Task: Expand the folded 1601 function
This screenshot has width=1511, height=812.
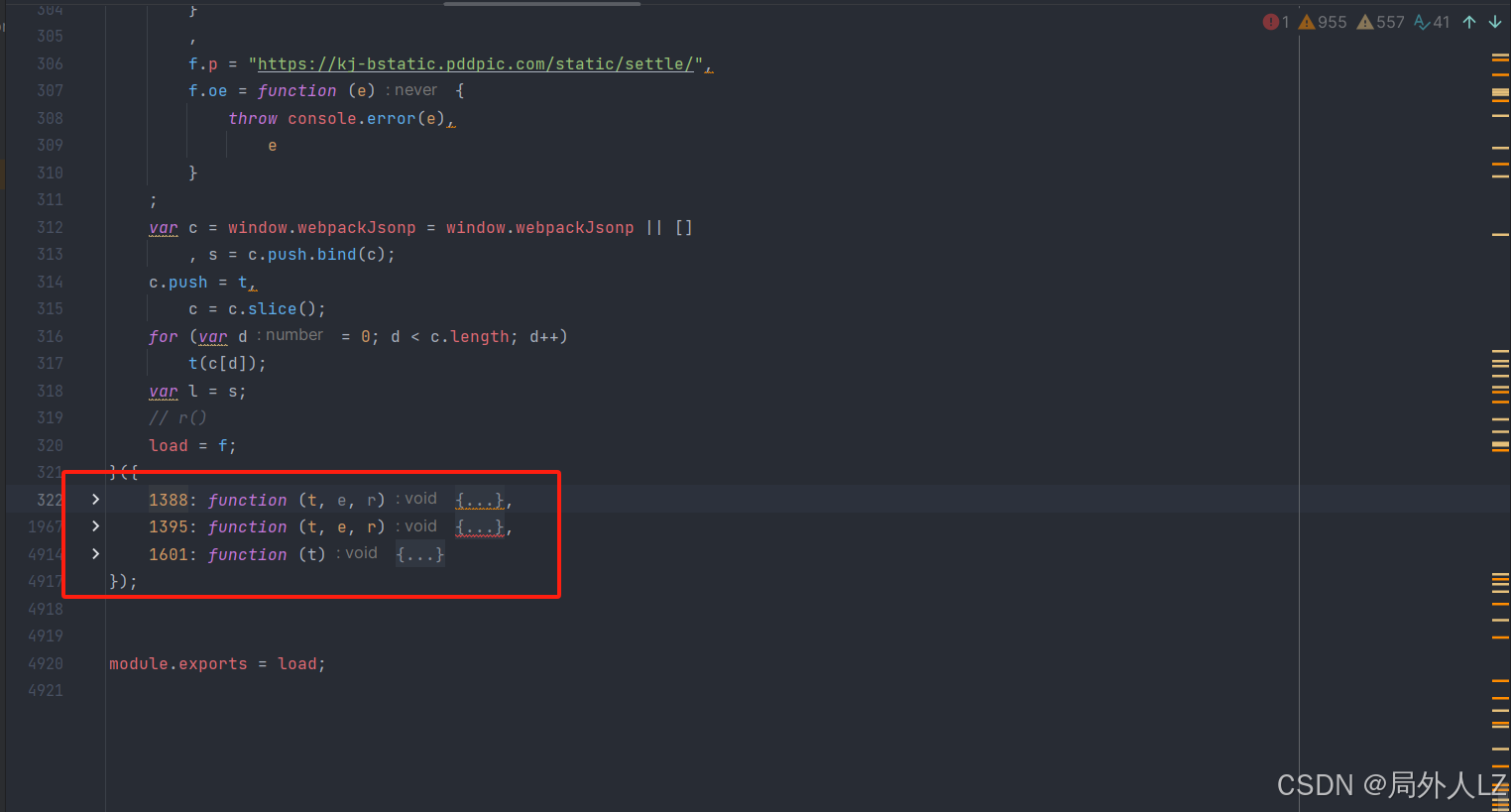Action: tap(95, 553)
